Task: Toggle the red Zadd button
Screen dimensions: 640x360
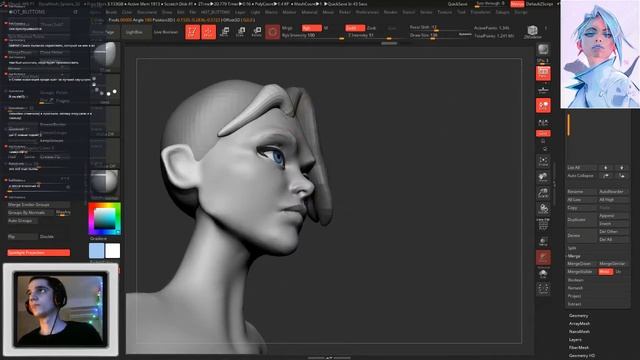Action: pos(355,28)
